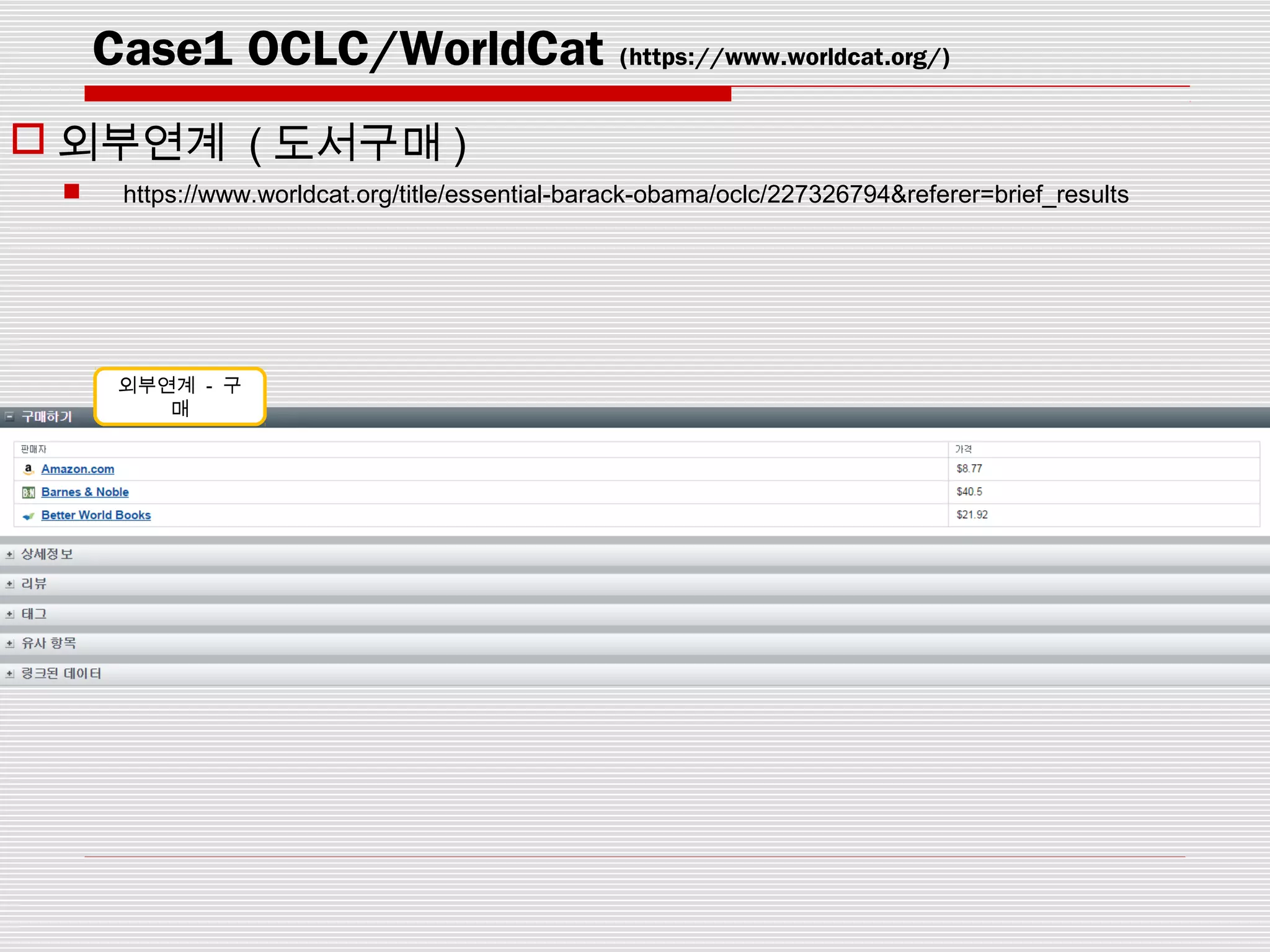
Task: Expand the 상세정보 section
Action: 9,555
